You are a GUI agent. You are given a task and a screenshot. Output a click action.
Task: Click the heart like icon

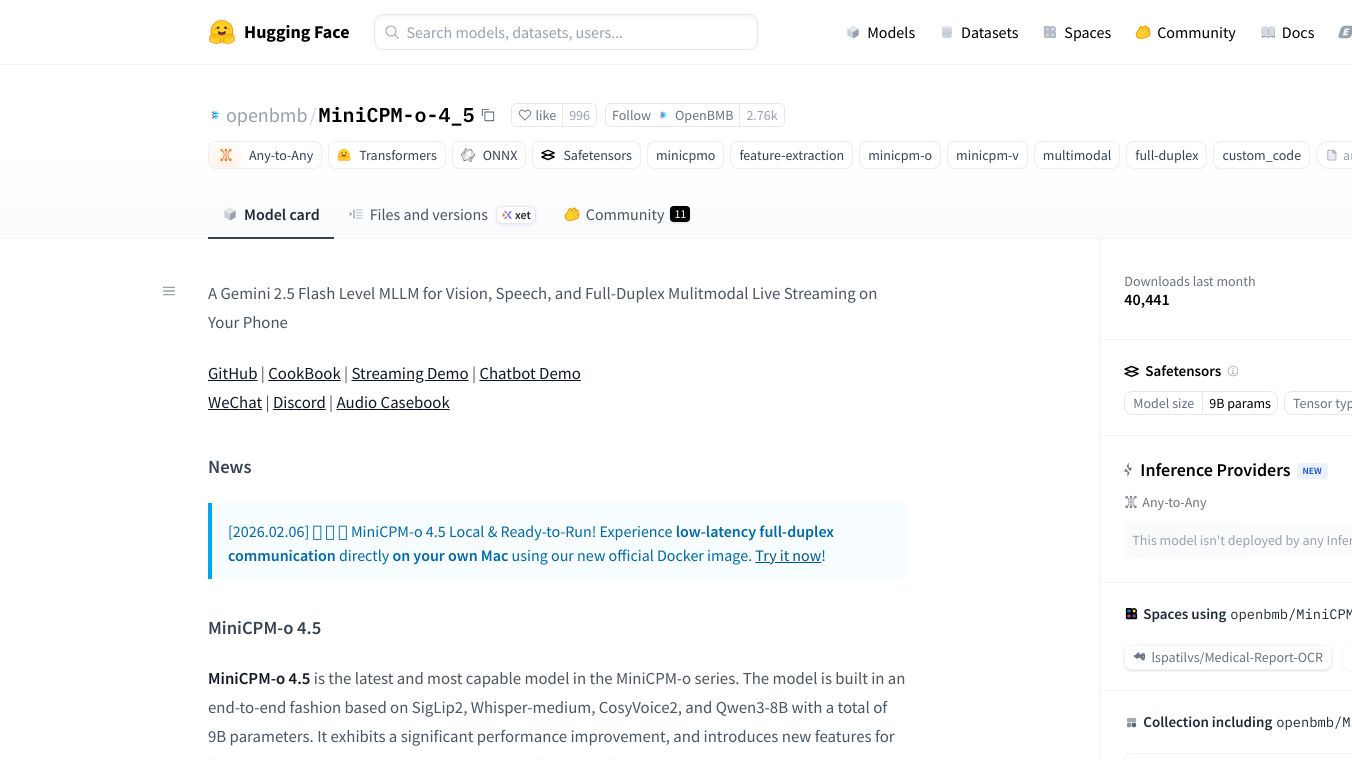coord(524,115)
